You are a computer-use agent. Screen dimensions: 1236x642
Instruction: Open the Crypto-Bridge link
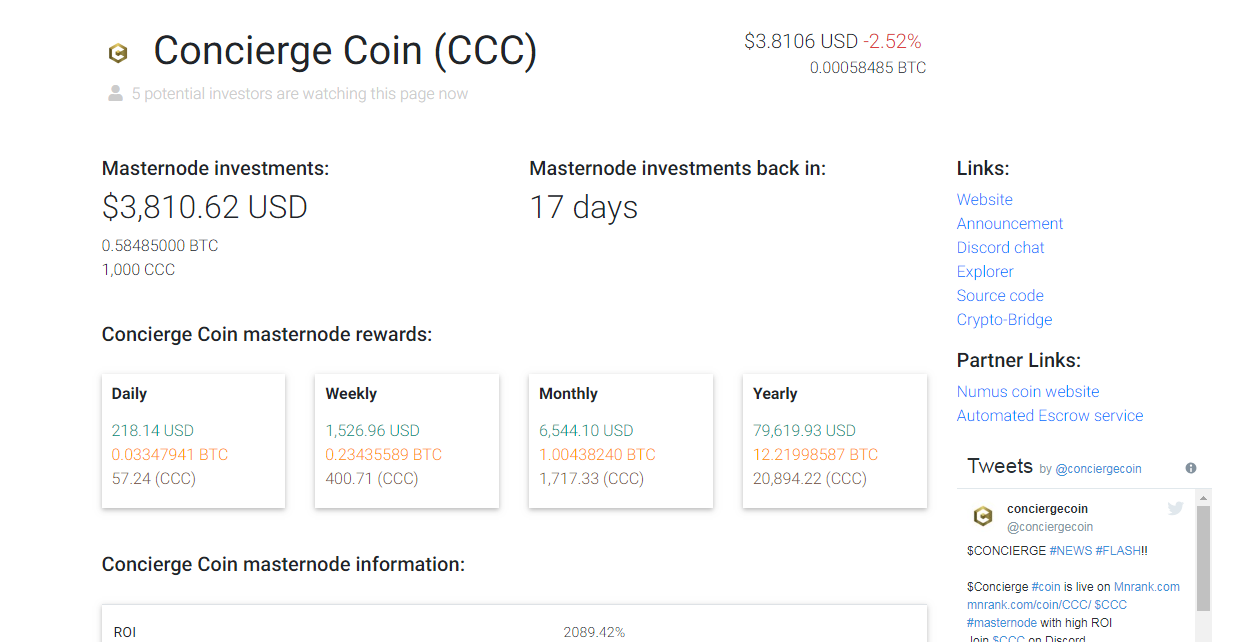(x=1004, y=320)
